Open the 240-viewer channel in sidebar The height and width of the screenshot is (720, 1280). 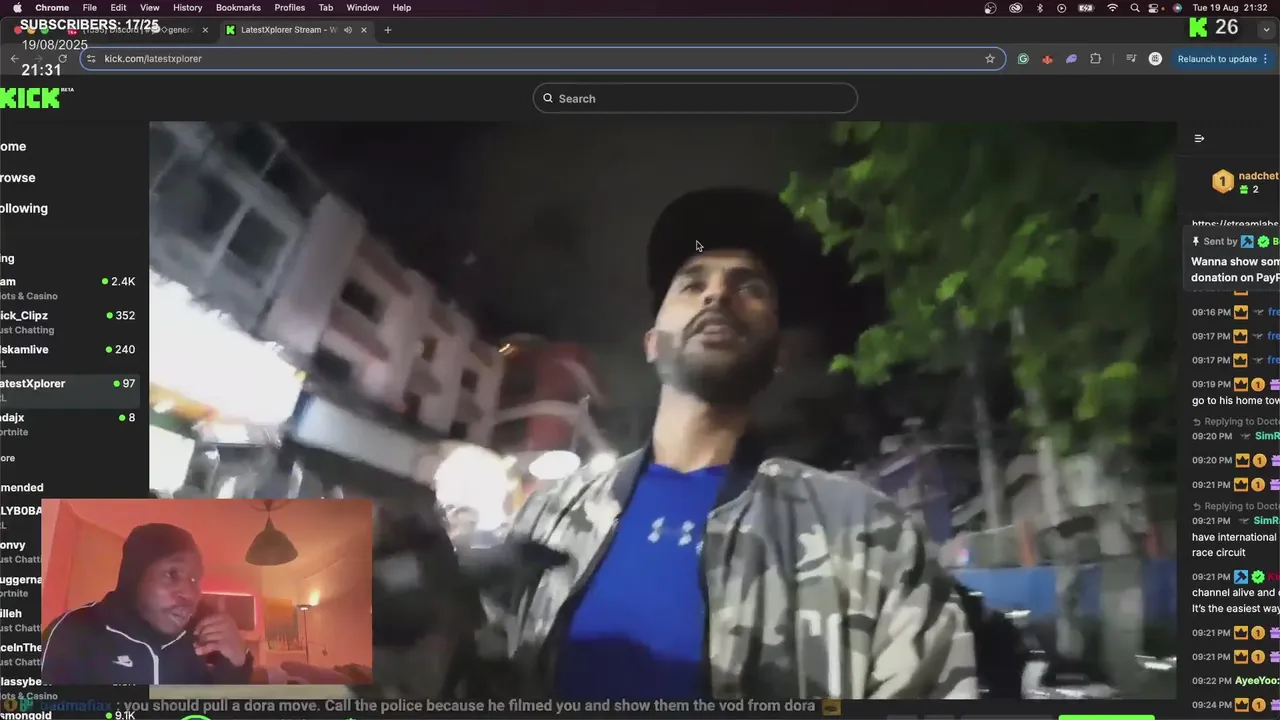point(68,356)
